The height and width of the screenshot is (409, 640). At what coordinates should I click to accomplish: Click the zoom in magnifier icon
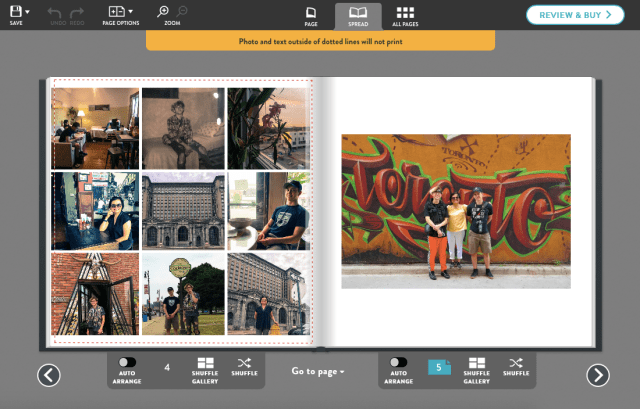(163, 11)
